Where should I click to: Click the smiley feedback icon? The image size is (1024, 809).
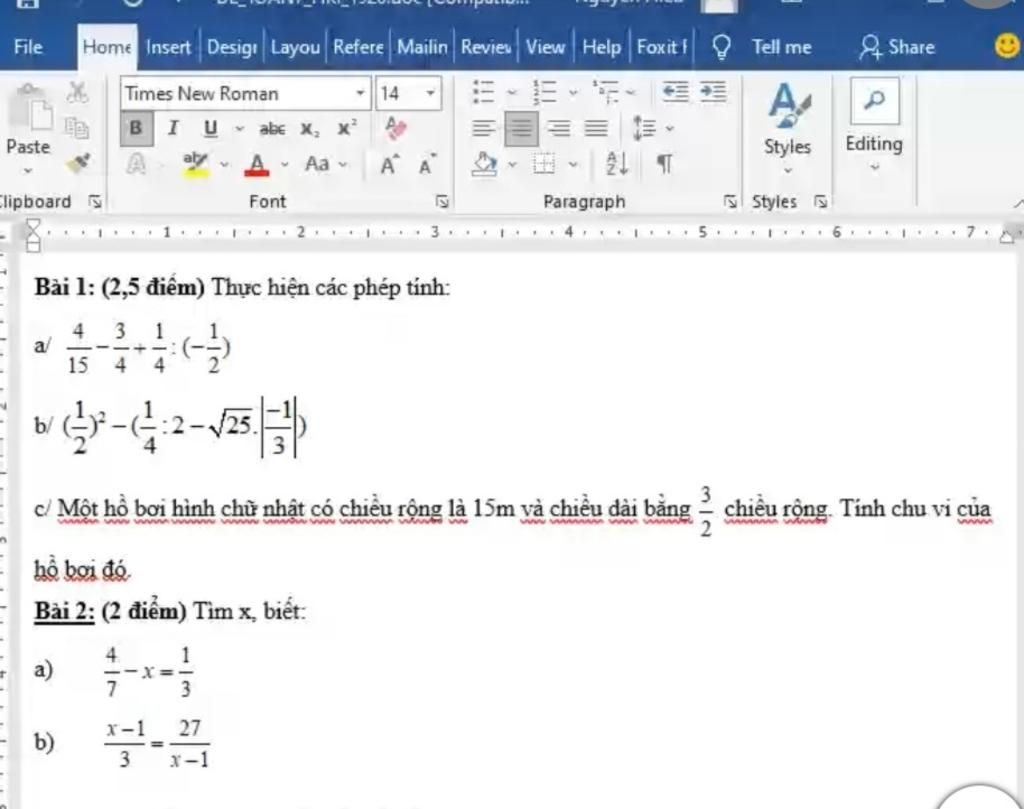pyautogui.click(x=1007, y=46)
